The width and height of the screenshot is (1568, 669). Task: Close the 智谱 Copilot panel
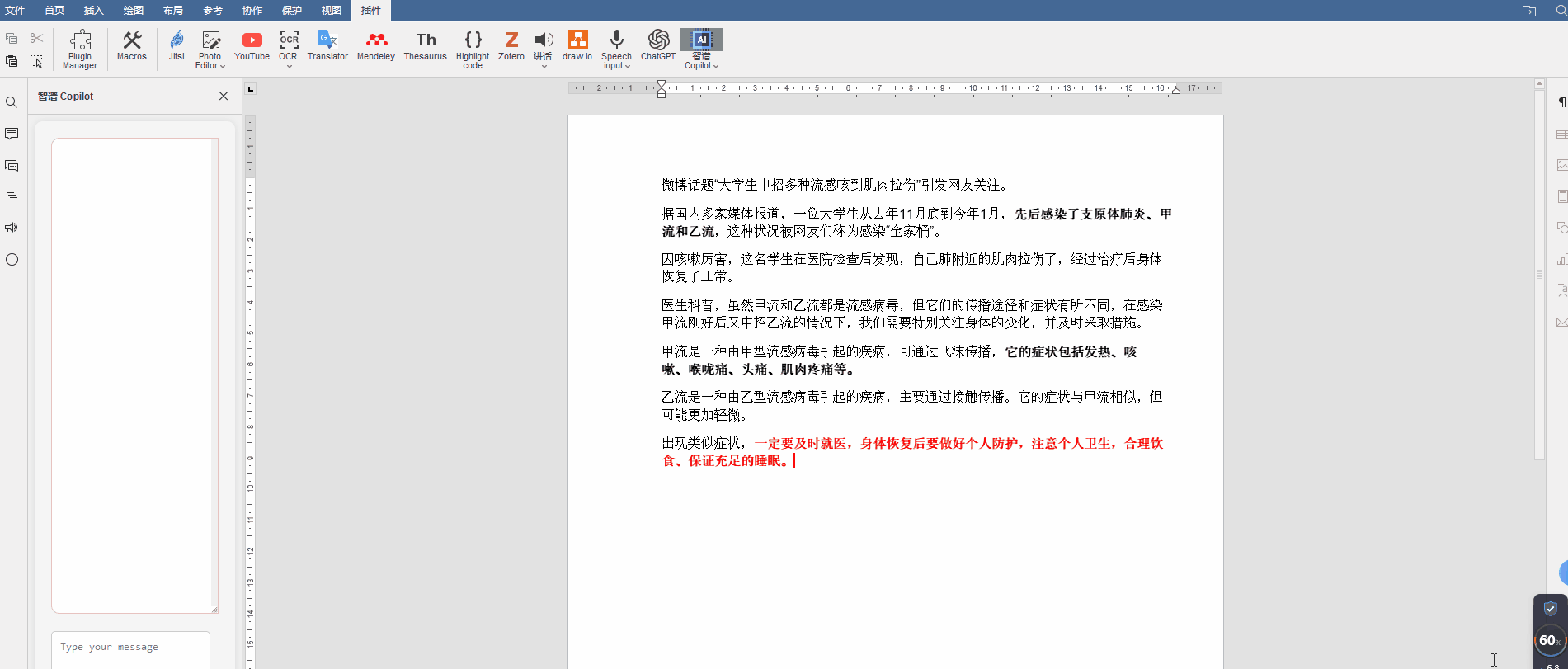224,96
